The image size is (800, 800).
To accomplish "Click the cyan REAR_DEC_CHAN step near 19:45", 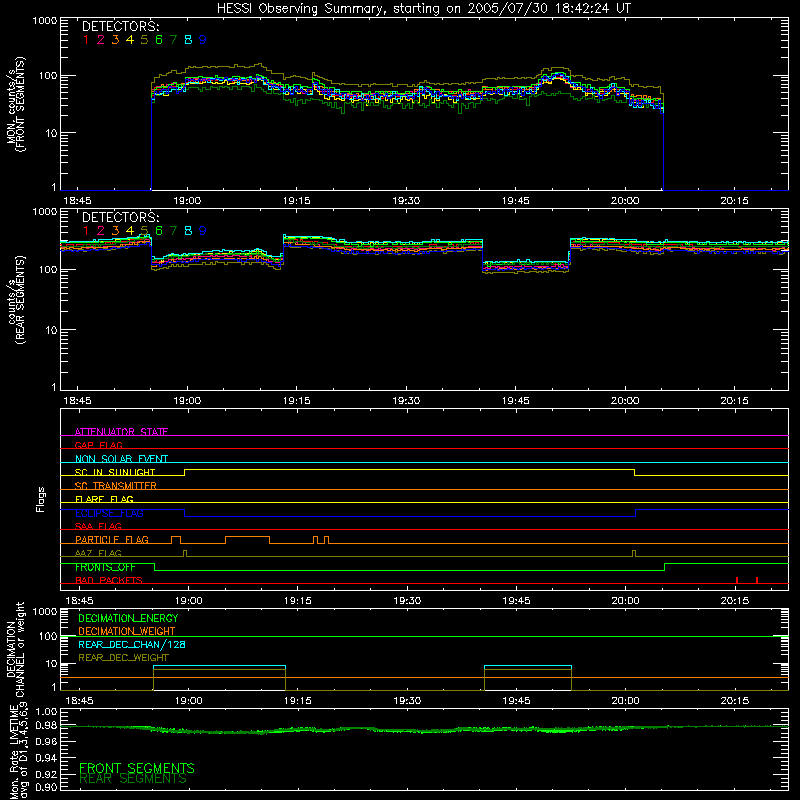I will (x=528, y=666).
